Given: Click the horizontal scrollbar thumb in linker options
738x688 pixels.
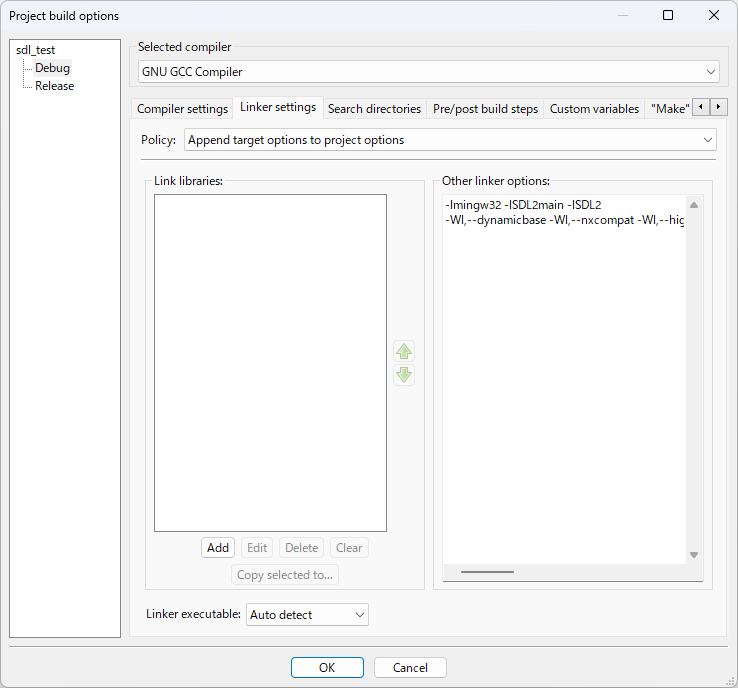Looking at the screenshot, I should 487,572.
